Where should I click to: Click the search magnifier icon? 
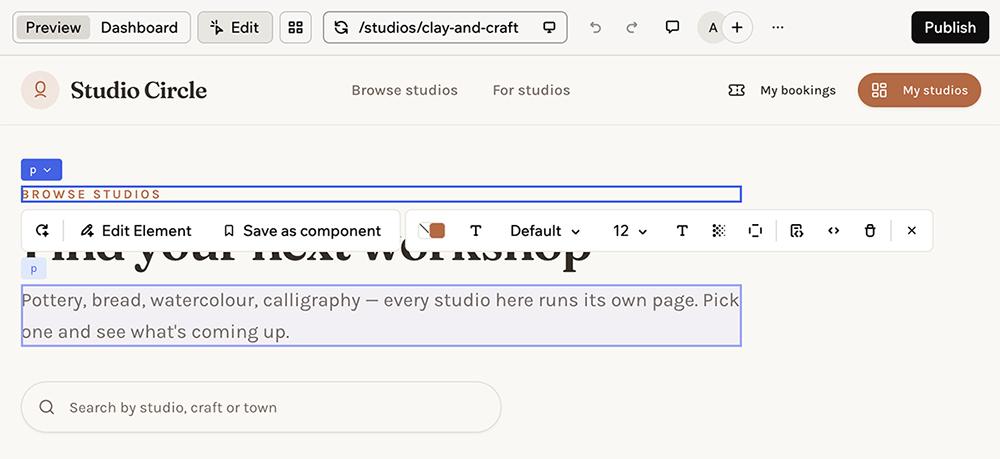(x=47, y=407)
